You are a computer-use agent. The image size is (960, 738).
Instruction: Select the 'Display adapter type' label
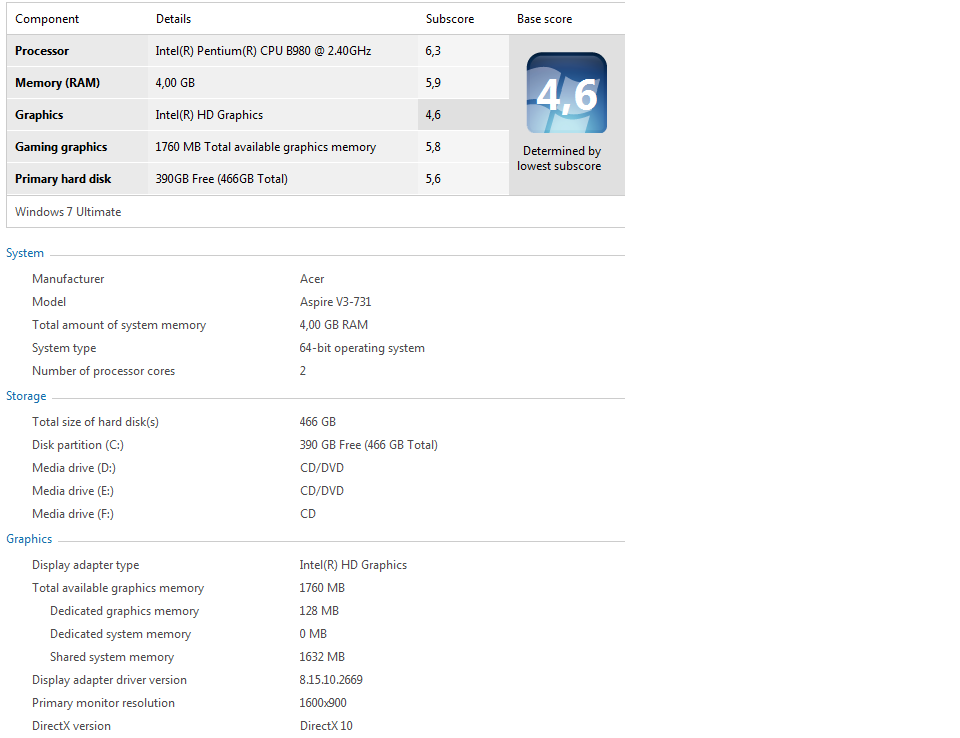tap(86, 565)
